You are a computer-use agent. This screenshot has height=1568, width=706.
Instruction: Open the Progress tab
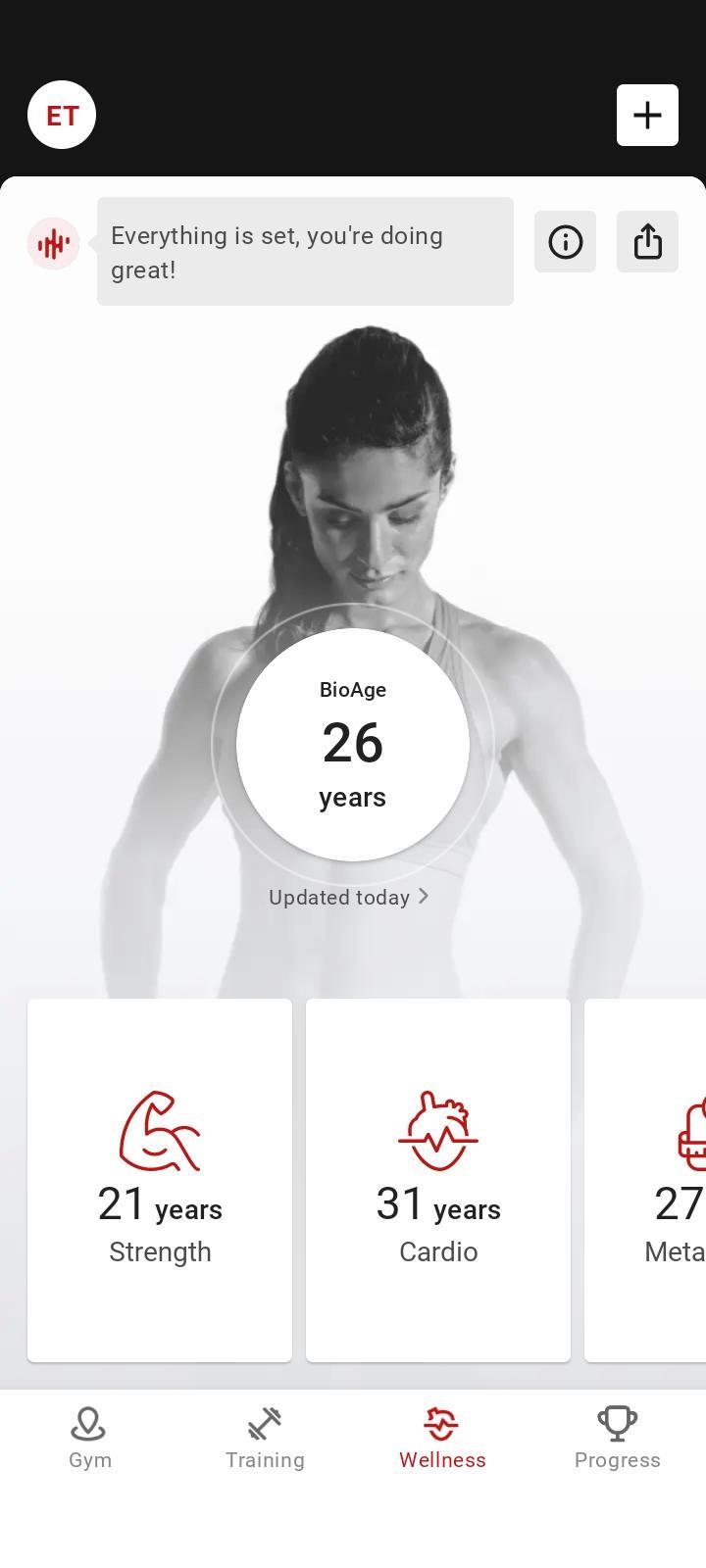click(618, 1439)
